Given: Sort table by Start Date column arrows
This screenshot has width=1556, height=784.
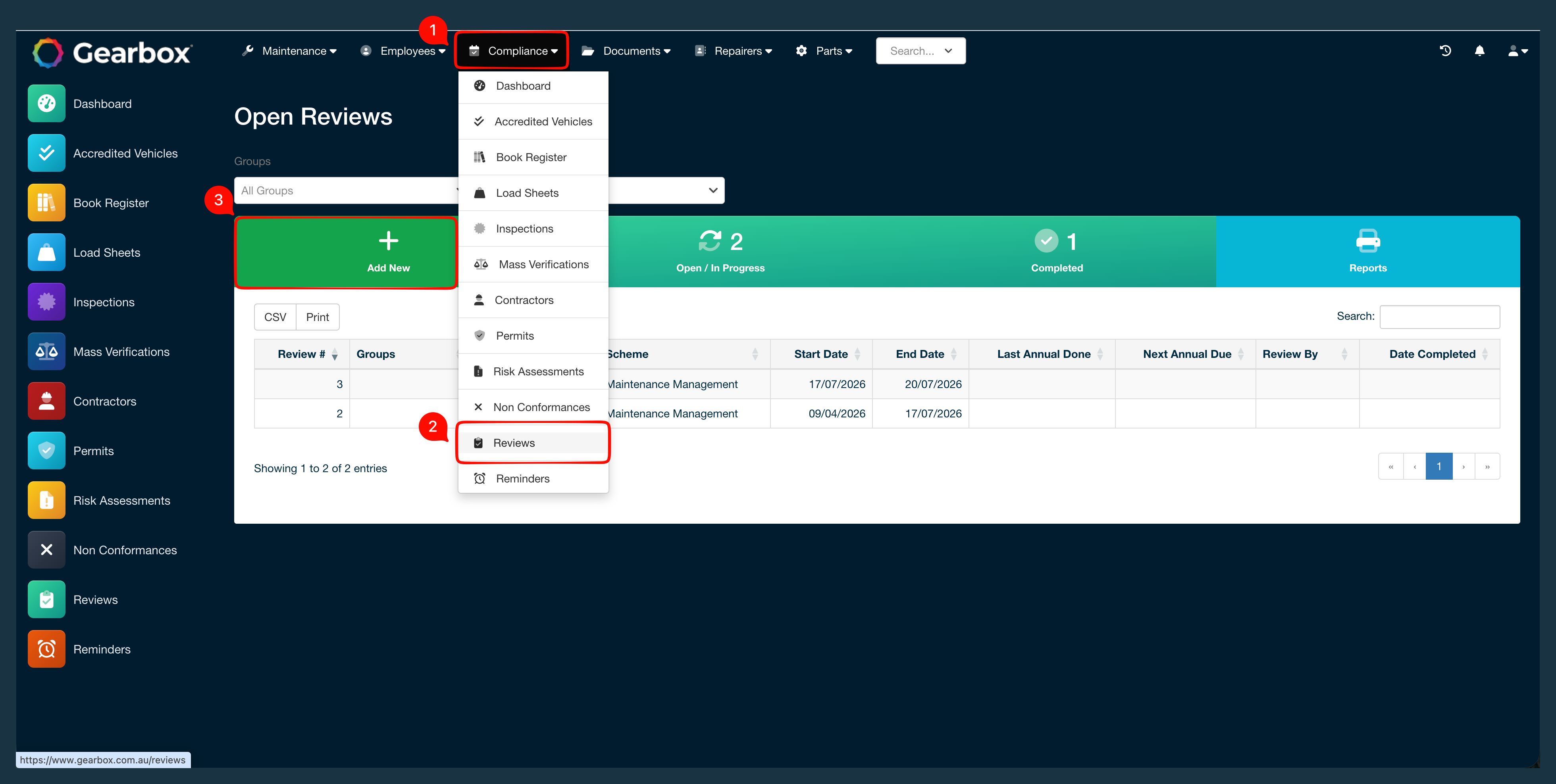Looking at the screenshot, I should coord(857,354).
